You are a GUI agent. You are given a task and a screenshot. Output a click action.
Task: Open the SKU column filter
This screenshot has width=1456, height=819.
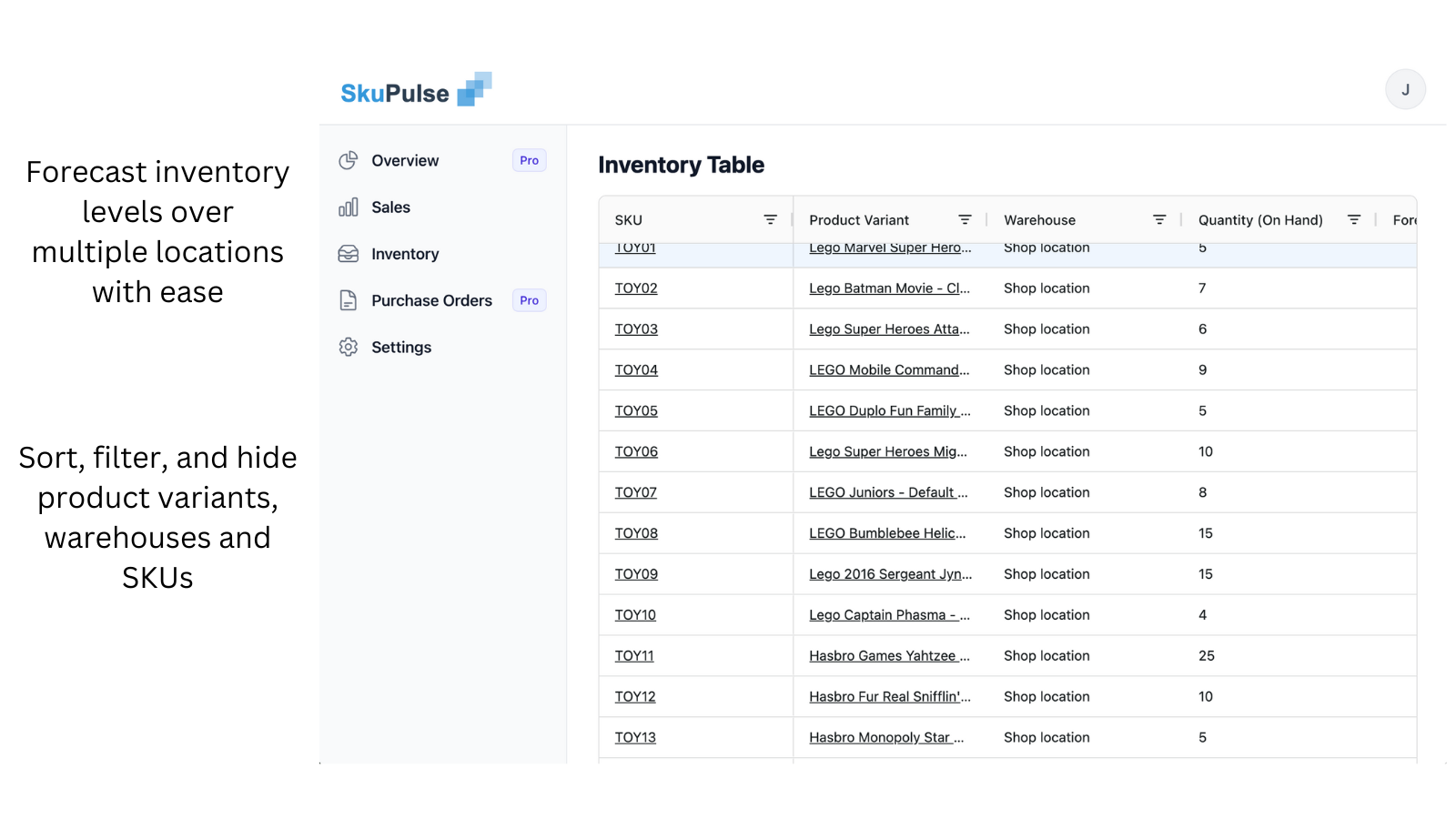click(770, 220)
